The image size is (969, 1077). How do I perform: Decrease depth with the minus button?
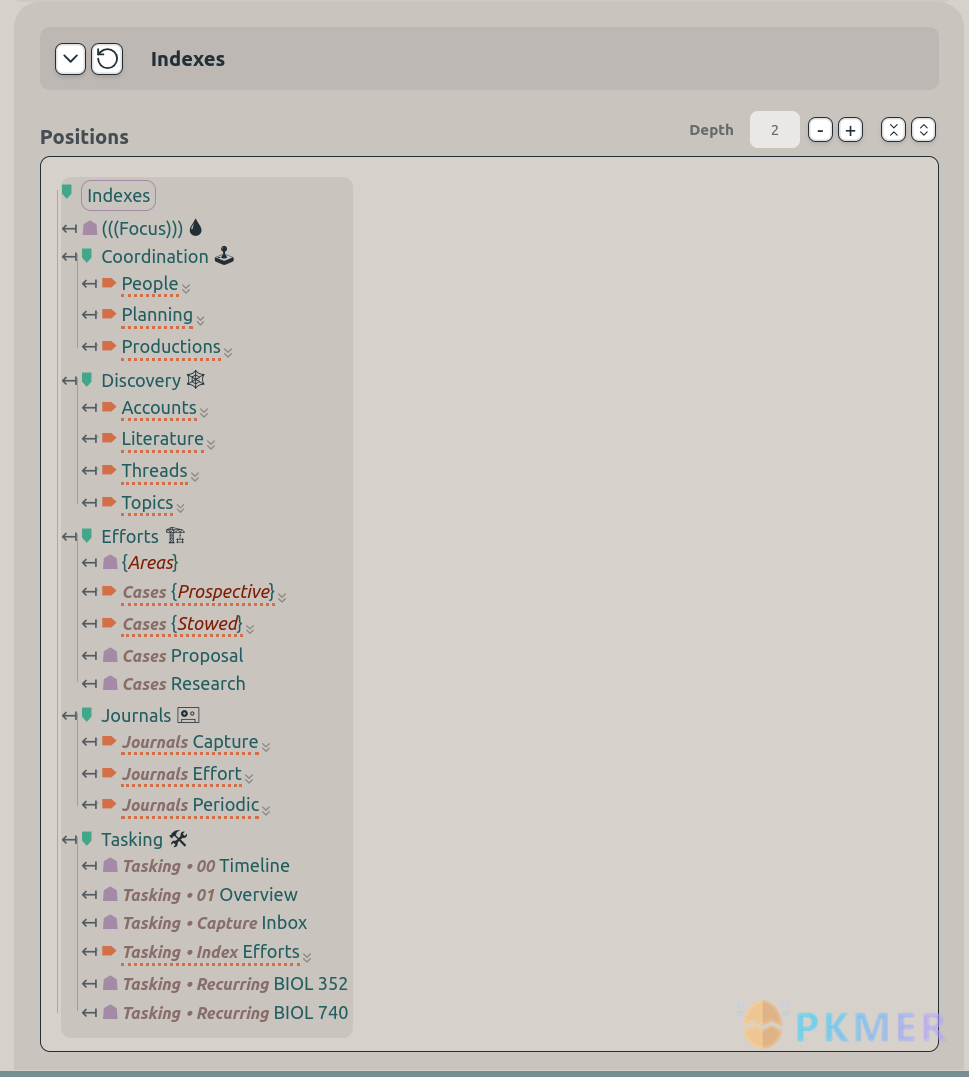click(820, 130)
